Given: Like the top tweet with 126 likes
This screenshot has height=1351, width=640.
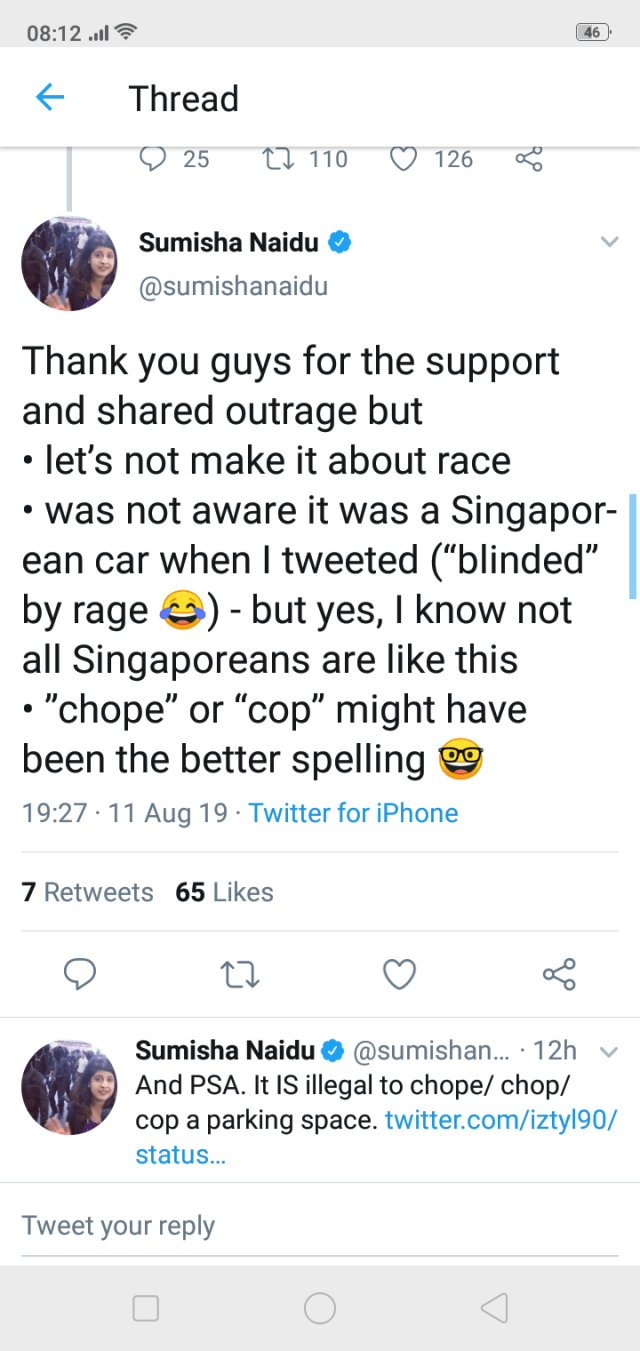Looking at the screenshot, I should (x=403, y=158).
